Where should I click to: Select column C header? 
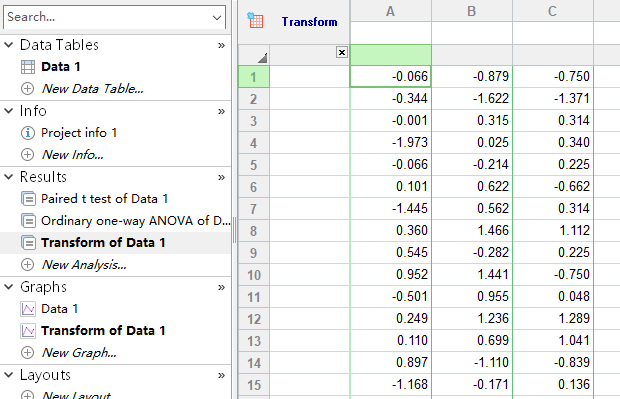(x=553, y=11)
